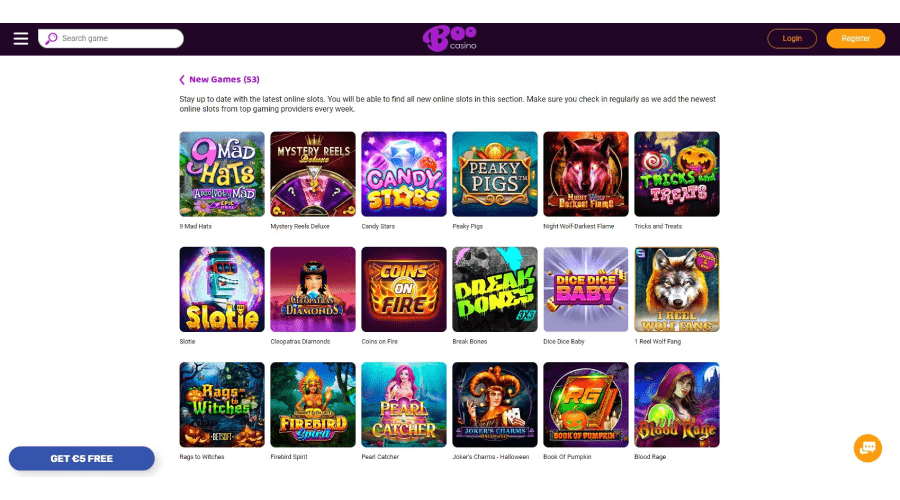Click the magnifier search icon
Screen dimensions: 900x500
click(51, 38)
